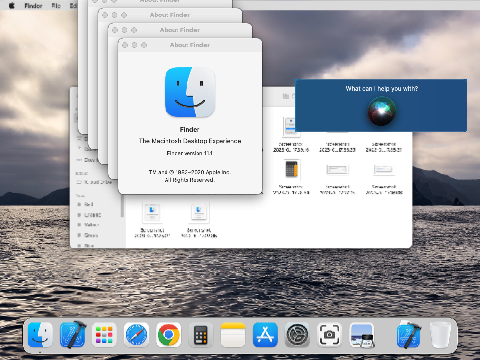Open the hammer app beside the Trash
This screenshot has height=360, width=480.
pos(409,334)
